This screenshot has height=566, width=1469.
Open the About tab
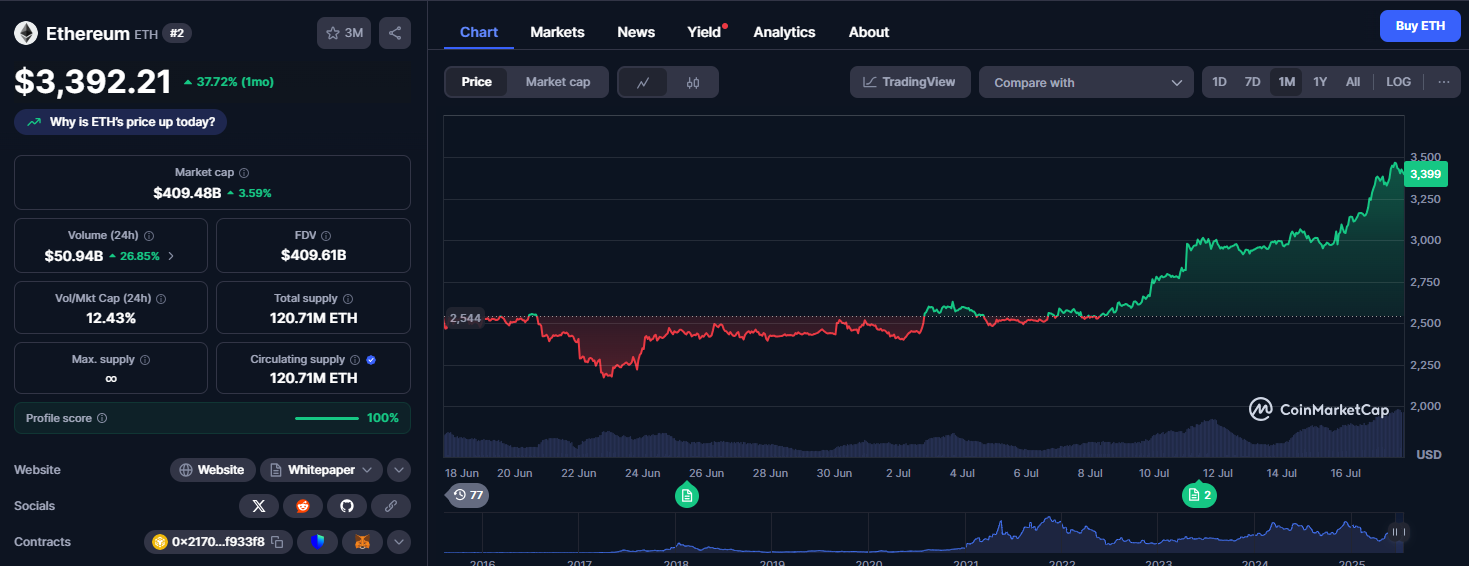pos(869,32)
